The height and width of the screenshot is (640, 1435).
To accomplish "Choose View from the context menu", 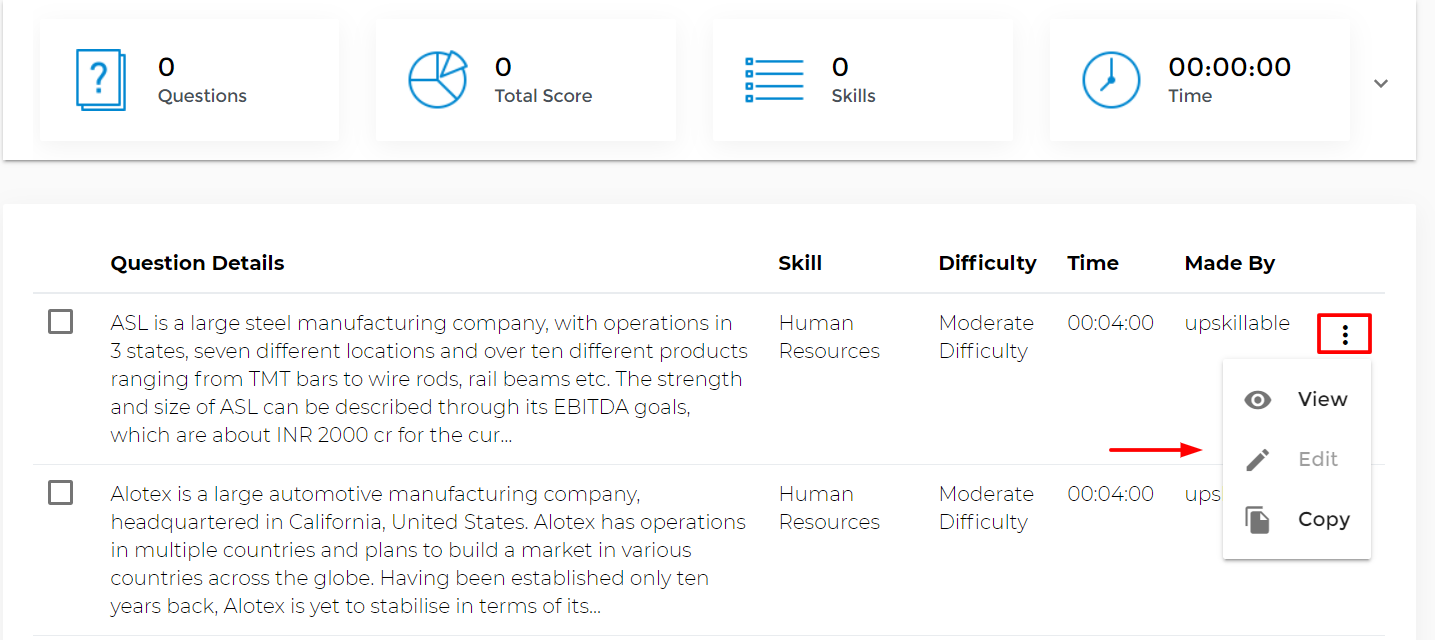I will pos(1322,399).
